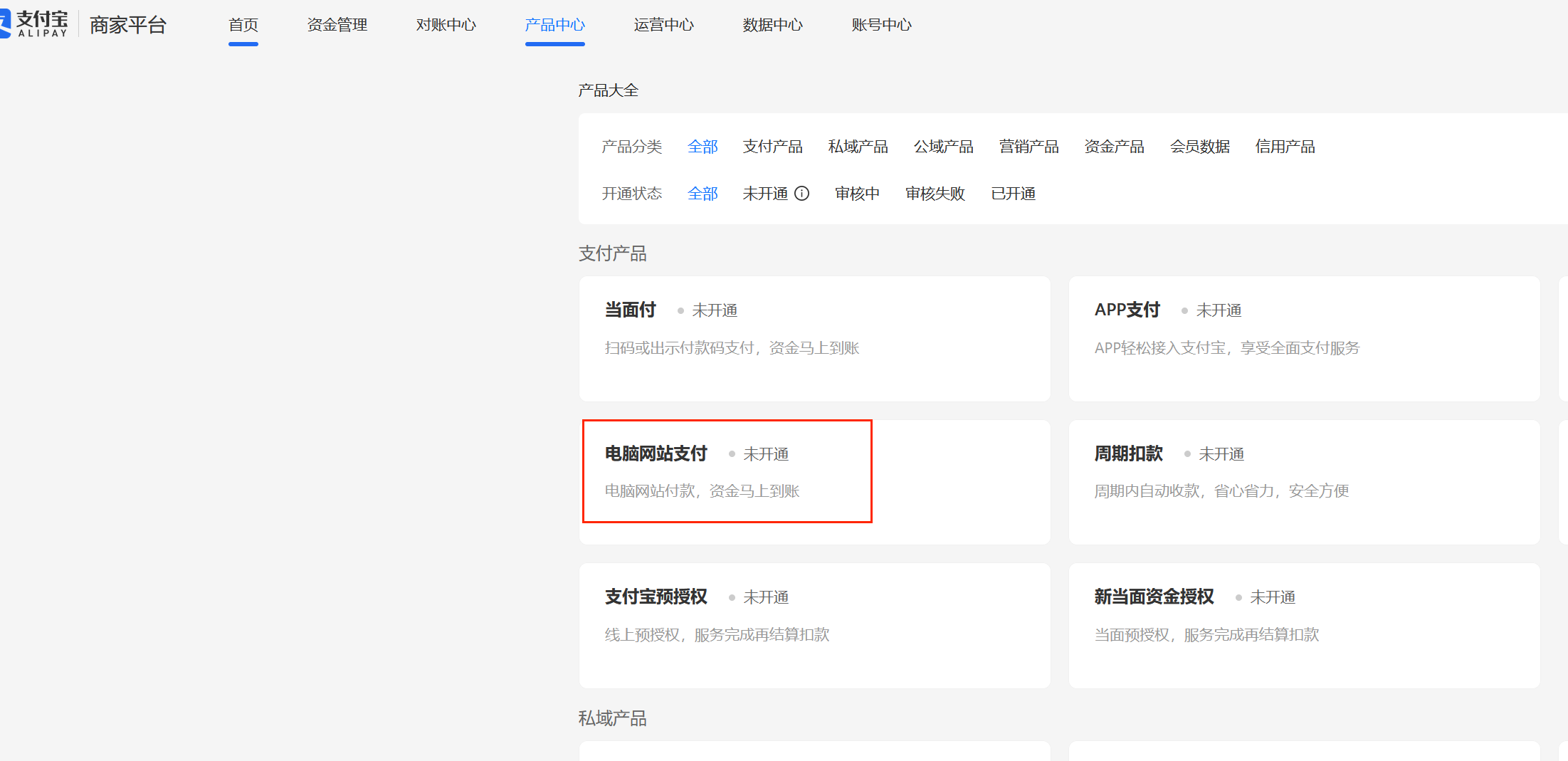The image size is (1568, 761).
Task: Click the 私域产品 section heading
Action: click(613, 718)
